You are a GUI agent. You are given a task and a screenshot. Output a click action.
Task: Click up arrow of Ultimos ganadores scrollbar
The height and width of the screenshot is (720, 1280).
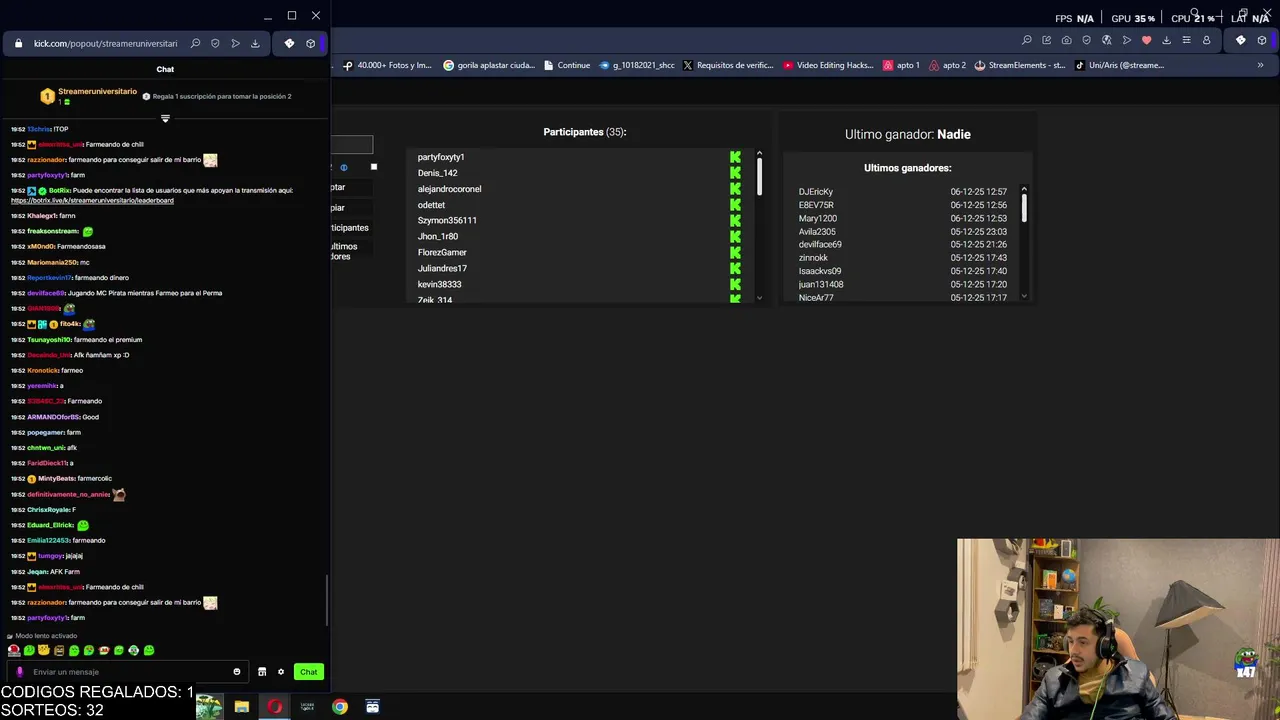click(1024, 189)
